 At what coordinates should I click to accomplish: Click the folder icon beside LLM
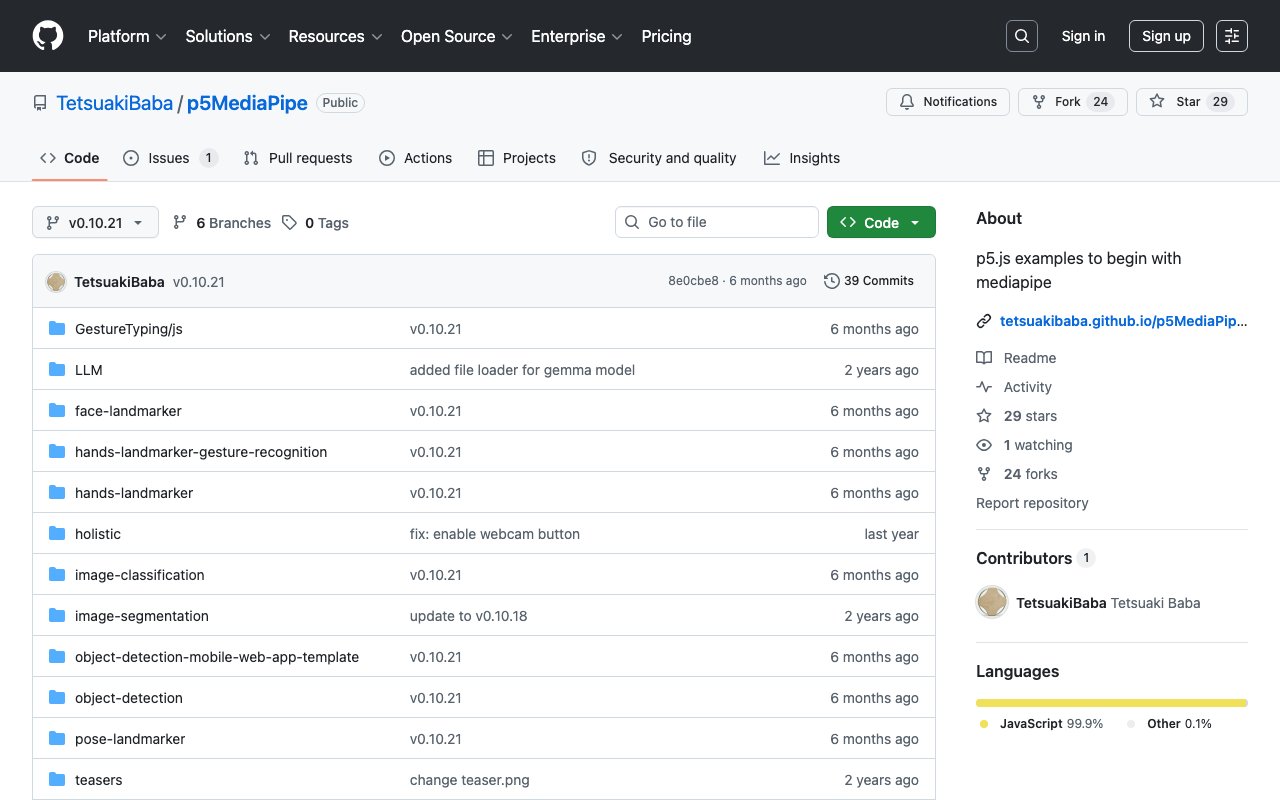[57, 370]
